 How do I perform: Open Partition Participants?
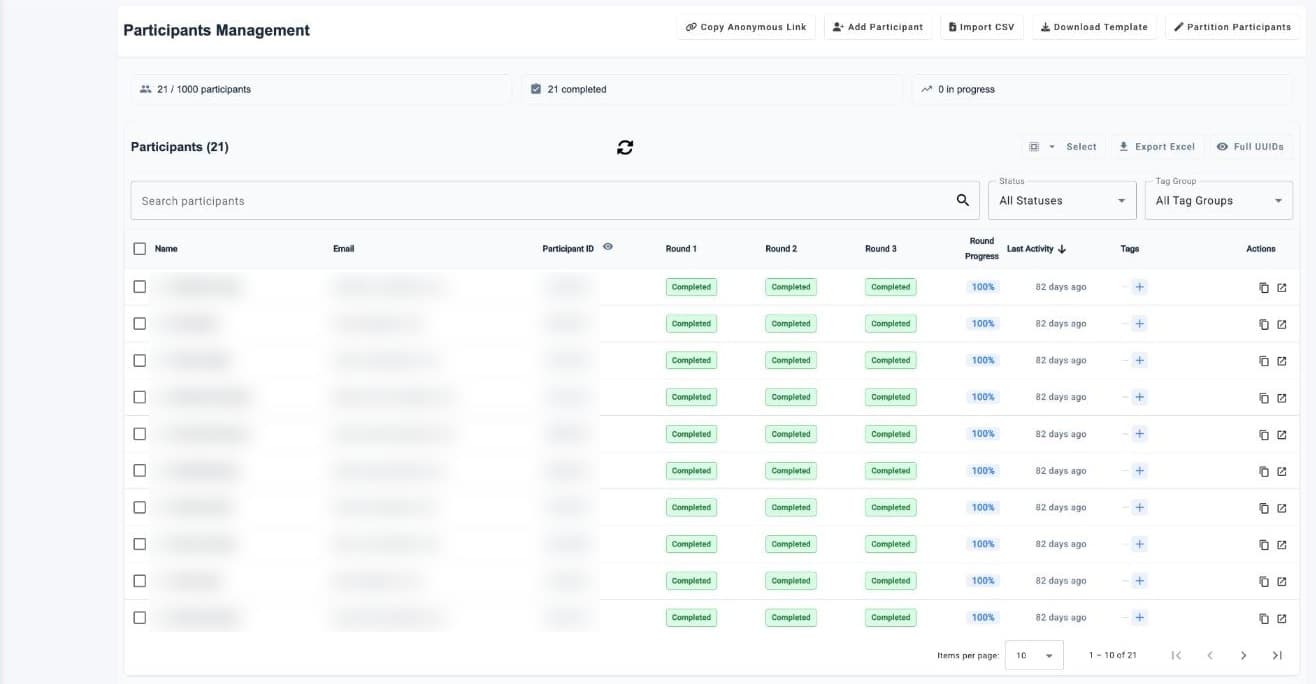tap(1232, 27)
